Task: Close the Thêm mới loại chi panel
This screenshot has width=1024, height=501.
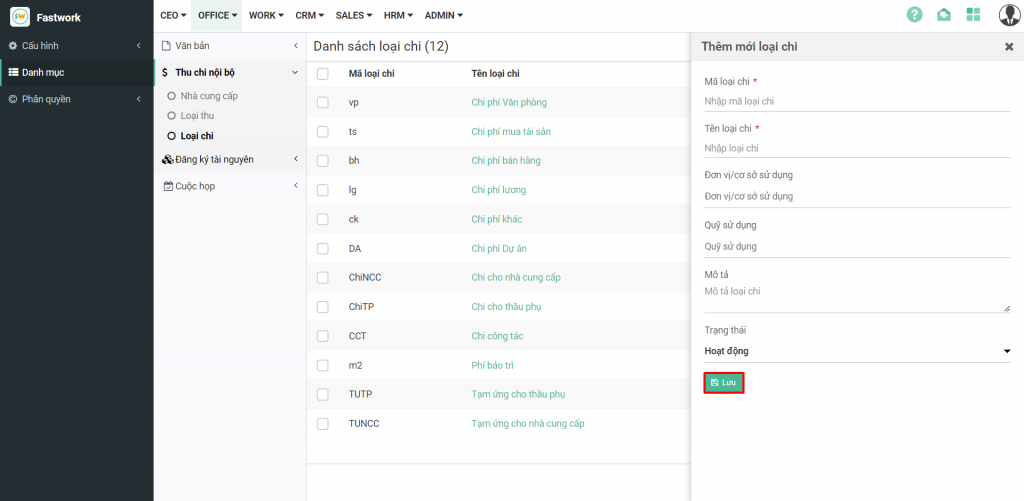Action: (x=1008, y=47)
